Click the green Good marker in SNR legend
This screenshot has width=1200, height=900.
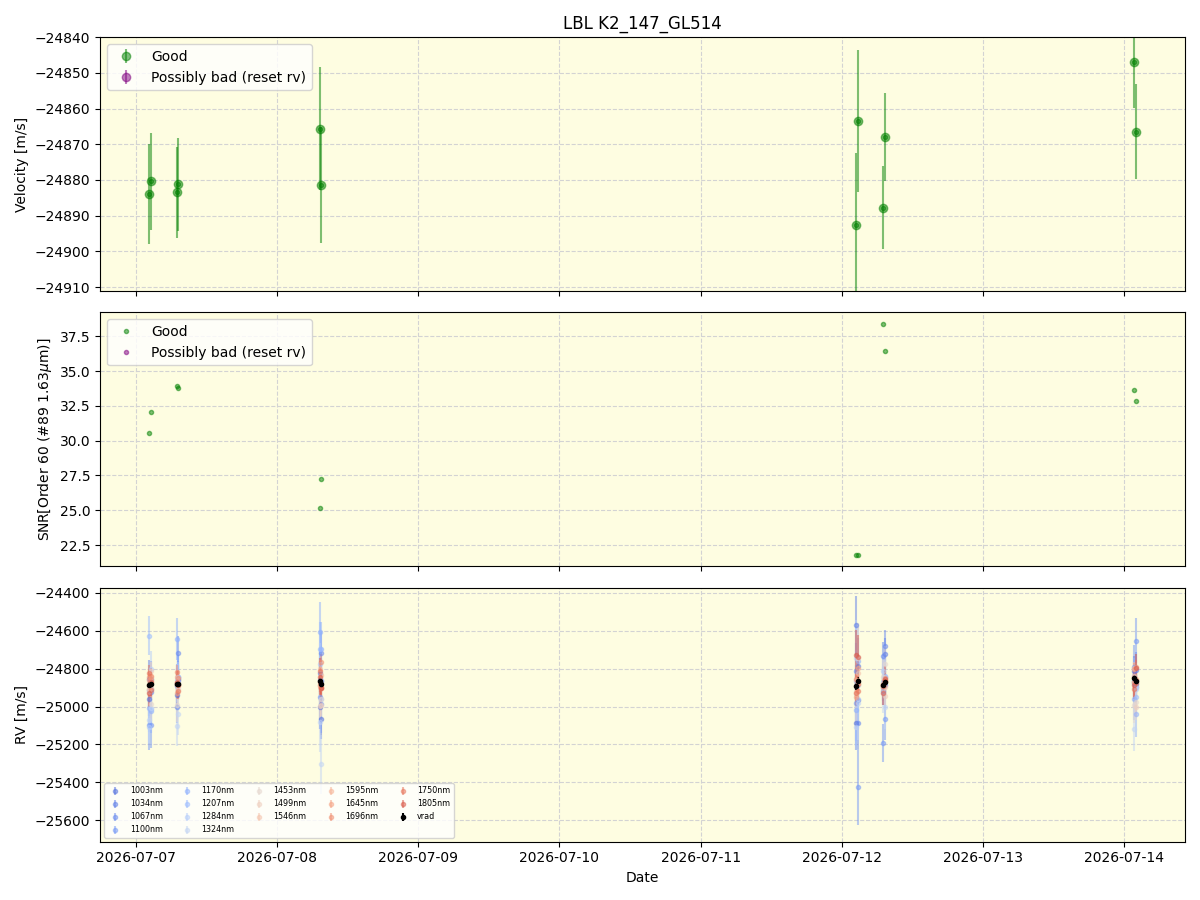click(x=126, y=331)
